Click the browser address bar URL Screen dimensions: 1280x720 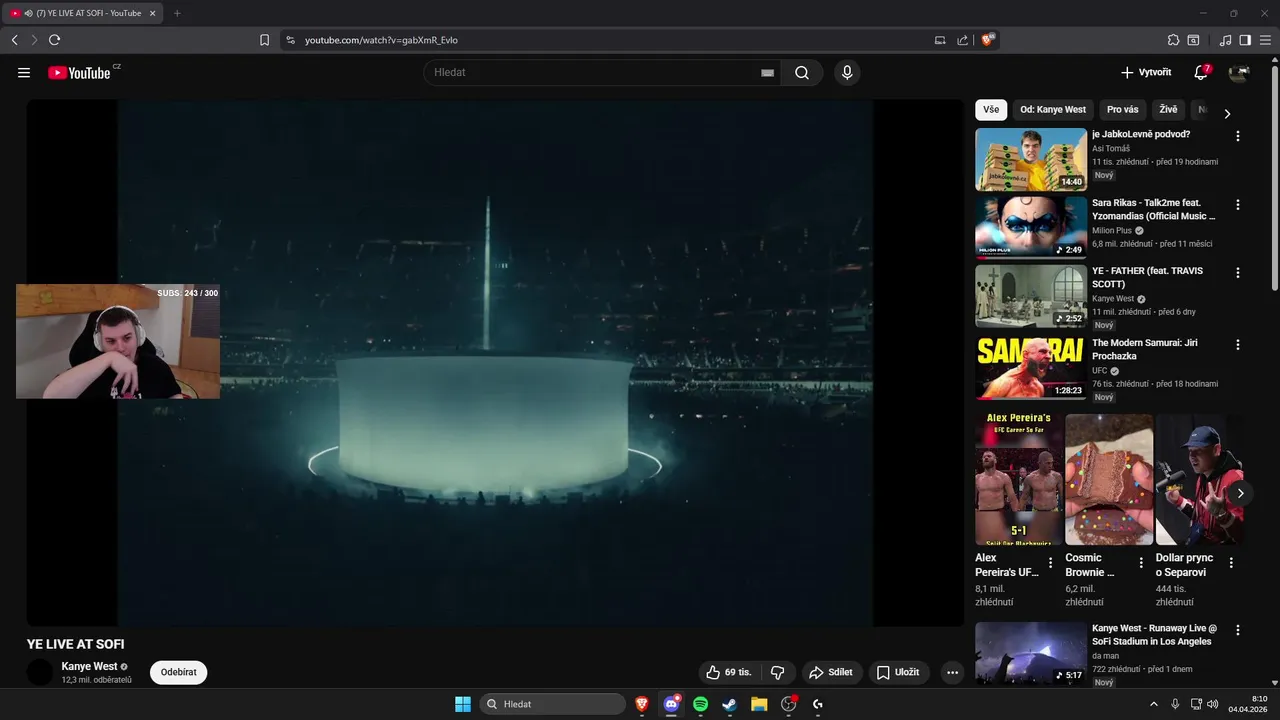(x=381, y=40)
